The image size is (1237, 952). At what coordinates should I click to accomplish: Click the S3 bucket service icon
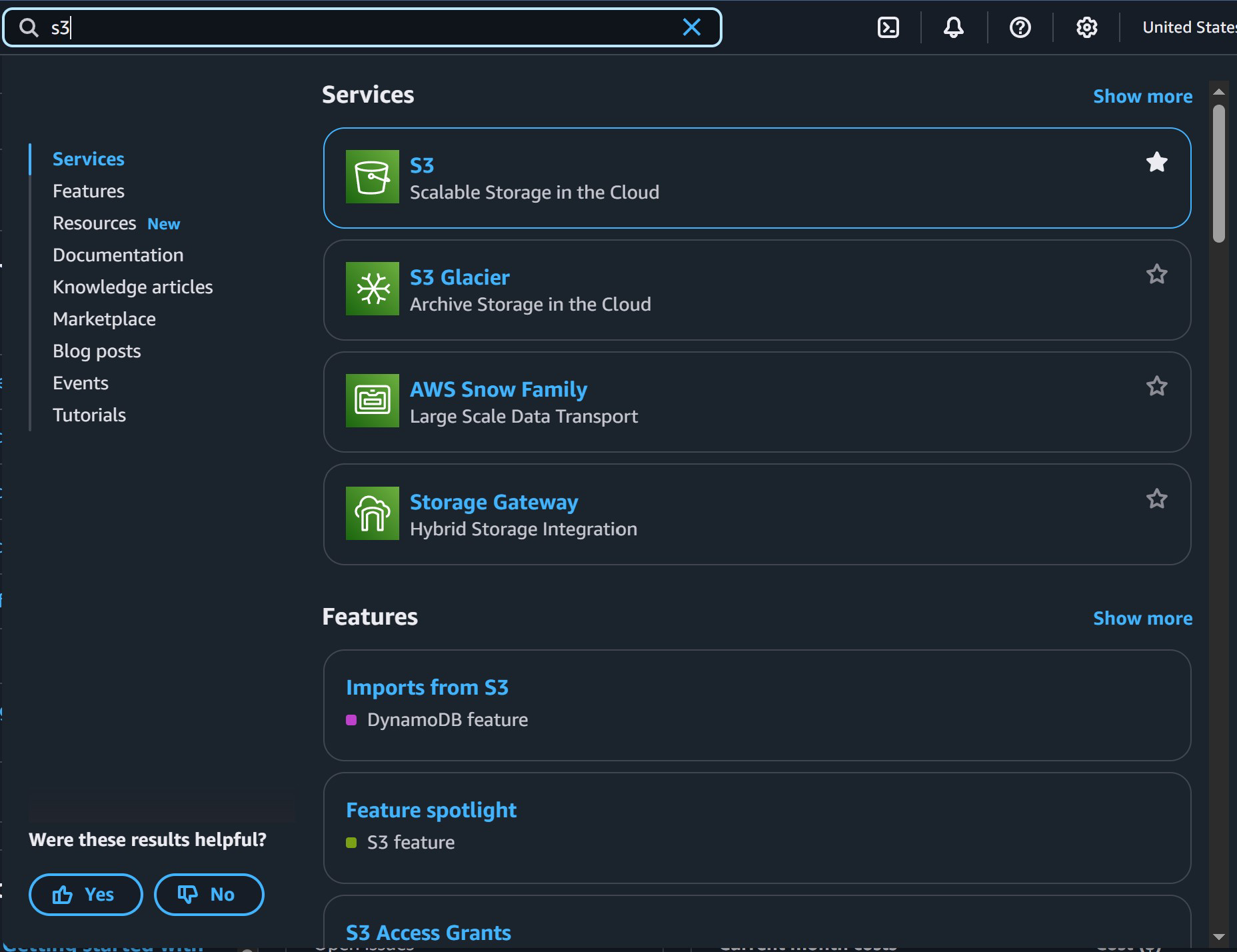372,177
